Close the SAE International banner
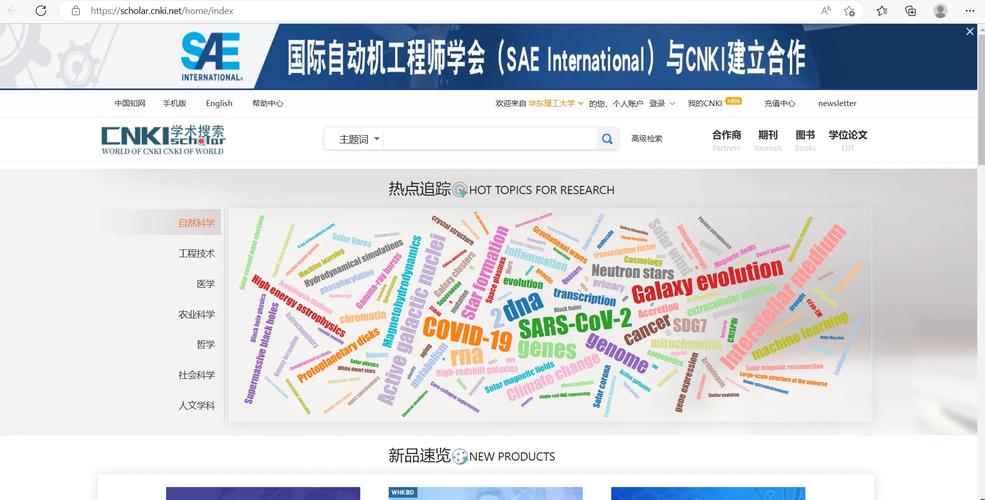The image size is (985, 500). [970, 32]
